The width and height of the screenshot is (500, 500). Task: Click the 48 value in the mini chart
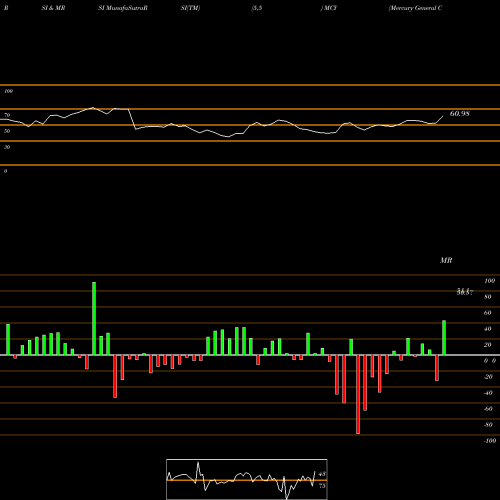coord(322,474)
